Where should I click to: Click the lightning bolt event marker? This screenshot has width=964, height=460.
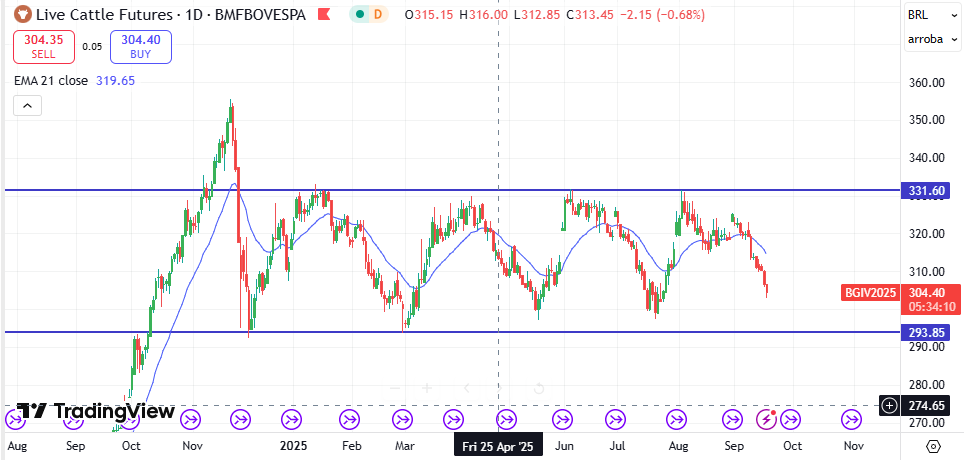click(x=766, y=421)
